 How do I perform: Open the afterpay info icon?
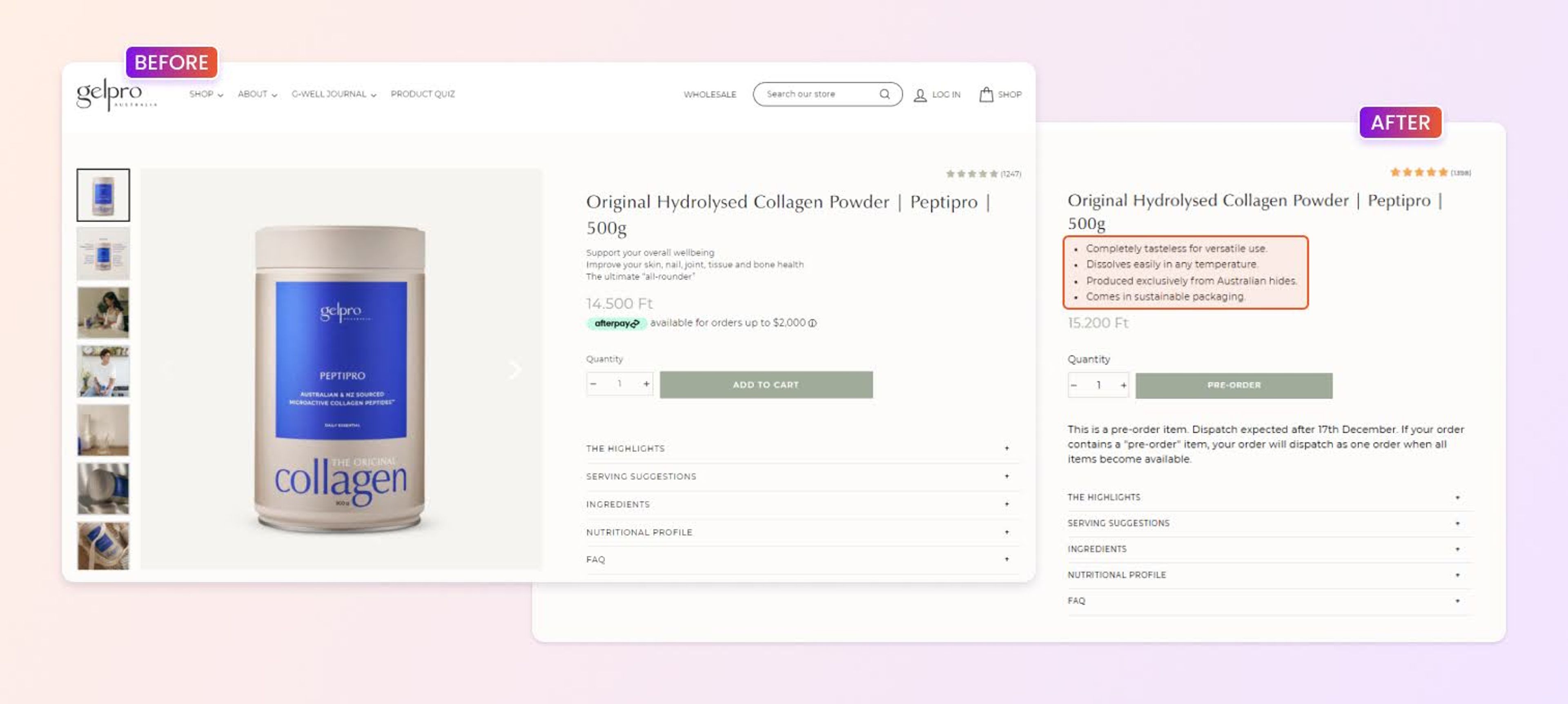click(x=812, y=323)
